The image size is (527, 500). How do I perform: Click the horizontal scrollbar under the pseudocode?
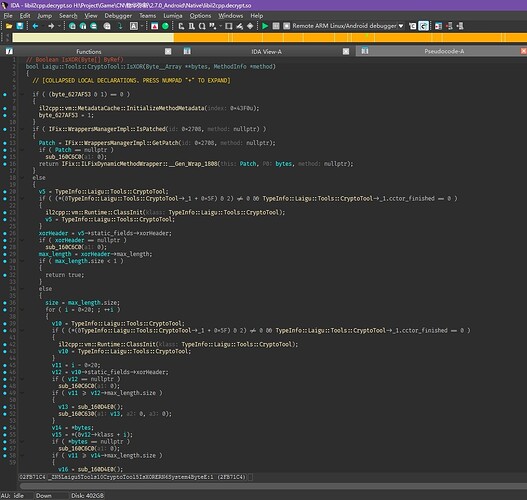273,486
